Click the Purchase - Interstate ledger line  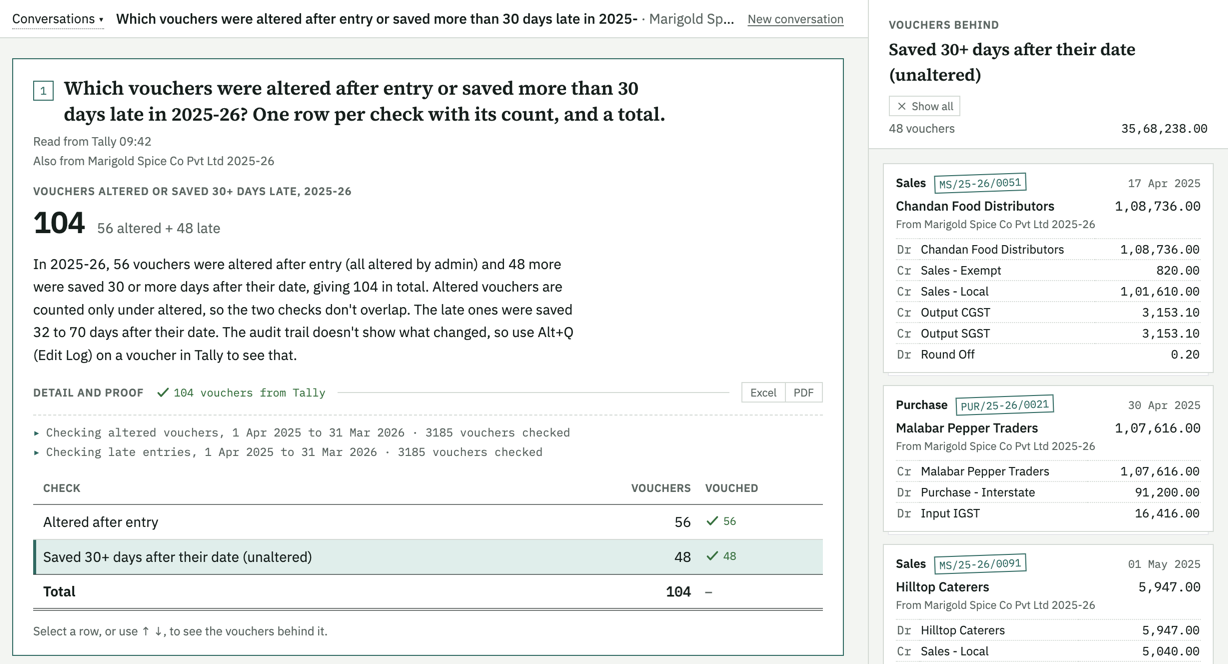coord(1047,492)
